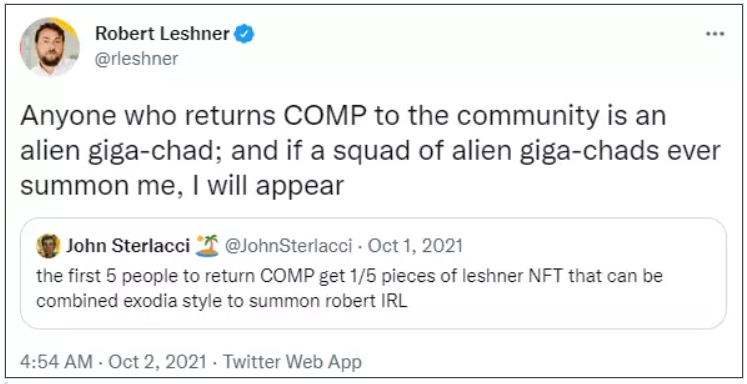Click the blue verified checkmark badge
This screenshot has height=384, width=747.
(x=244, y=34)
